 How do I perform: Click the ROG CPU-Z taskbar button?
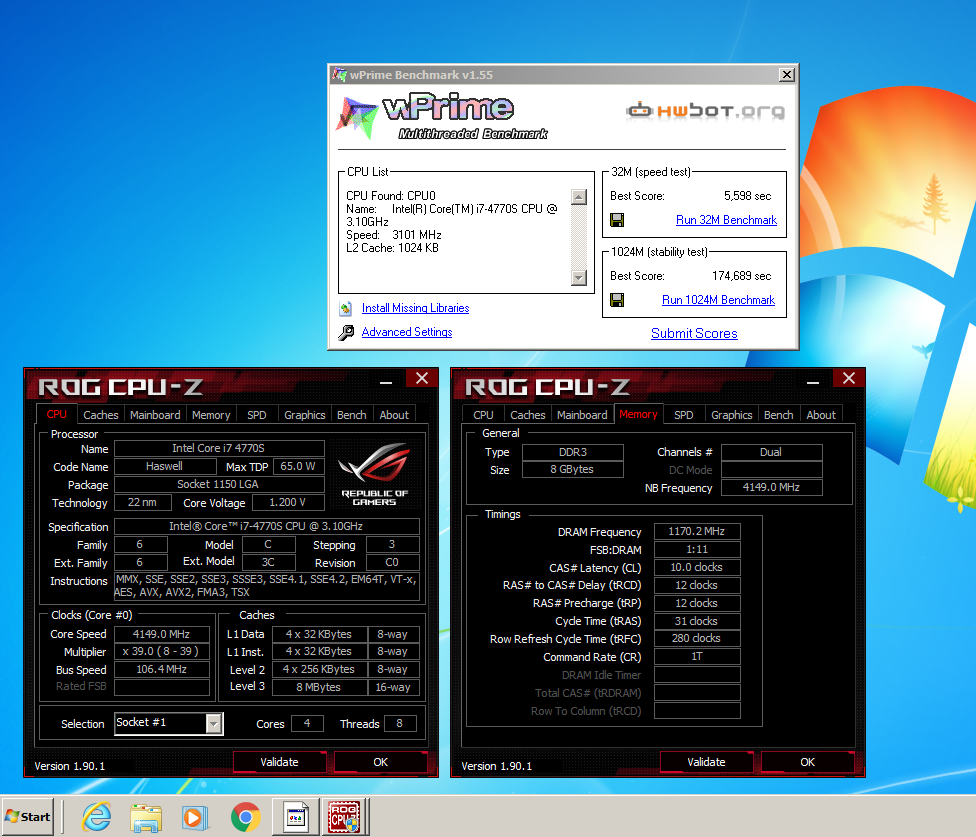tap(344, 817)
